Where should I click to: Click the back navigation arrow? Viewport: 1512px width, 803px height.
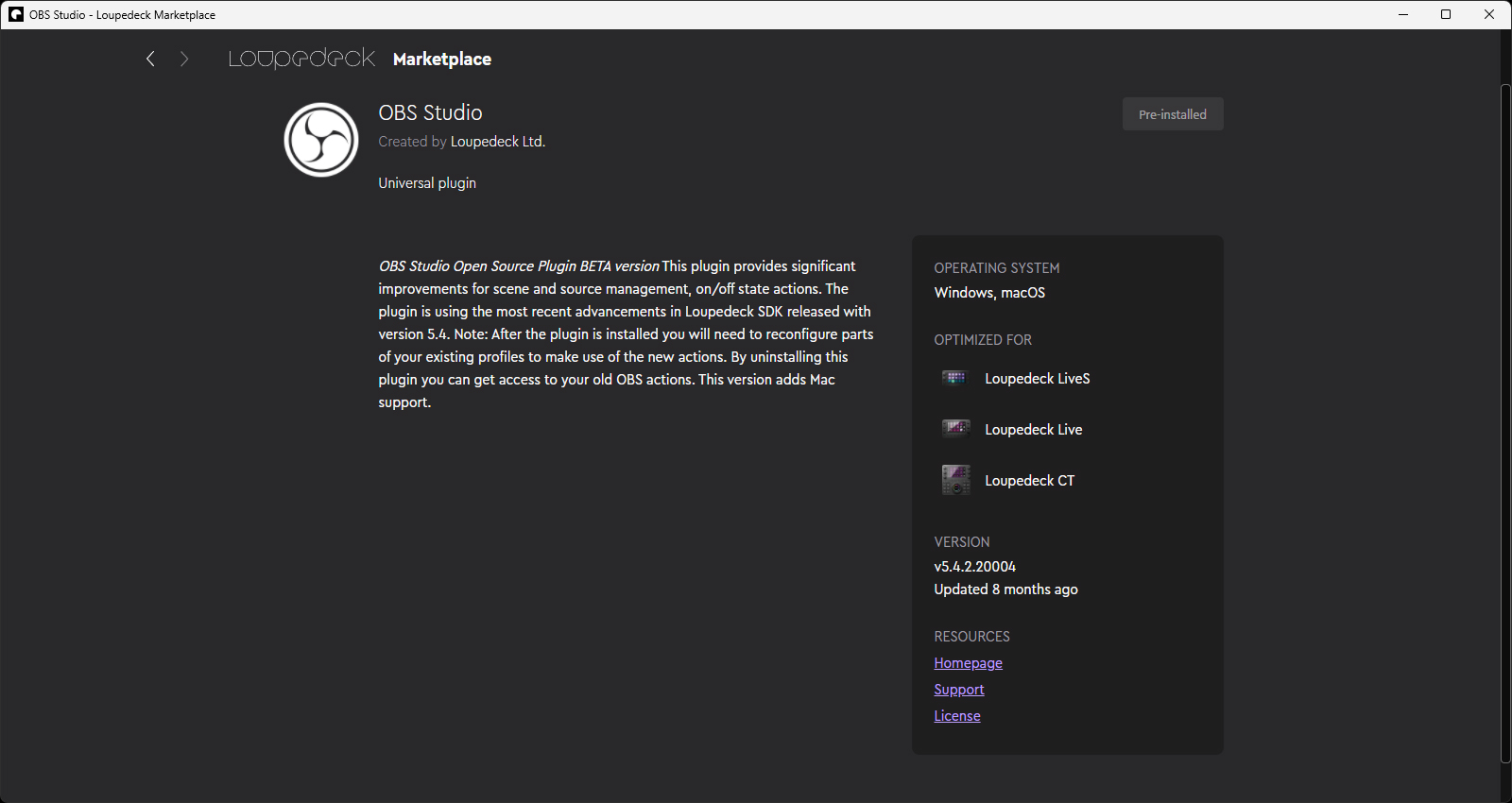tap(150, 60)
